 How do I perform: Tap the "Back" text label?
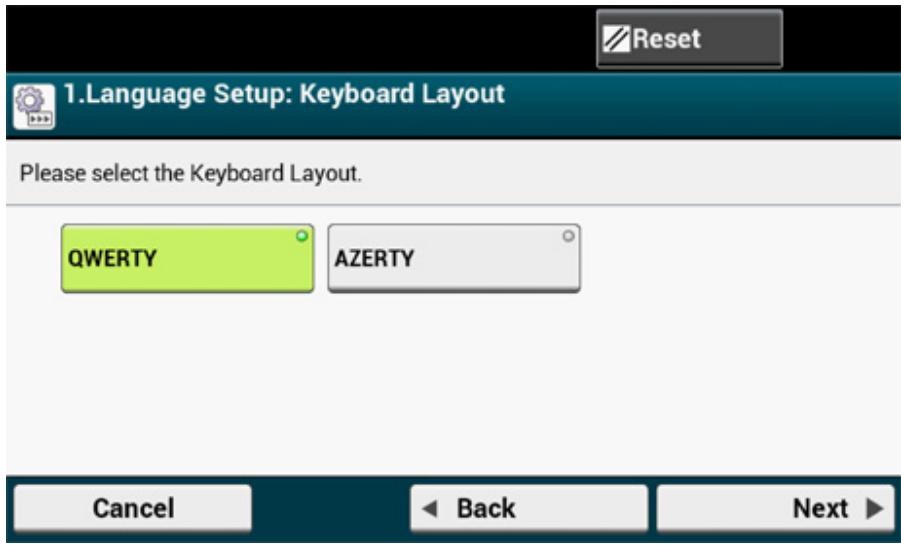coord(486,509)
